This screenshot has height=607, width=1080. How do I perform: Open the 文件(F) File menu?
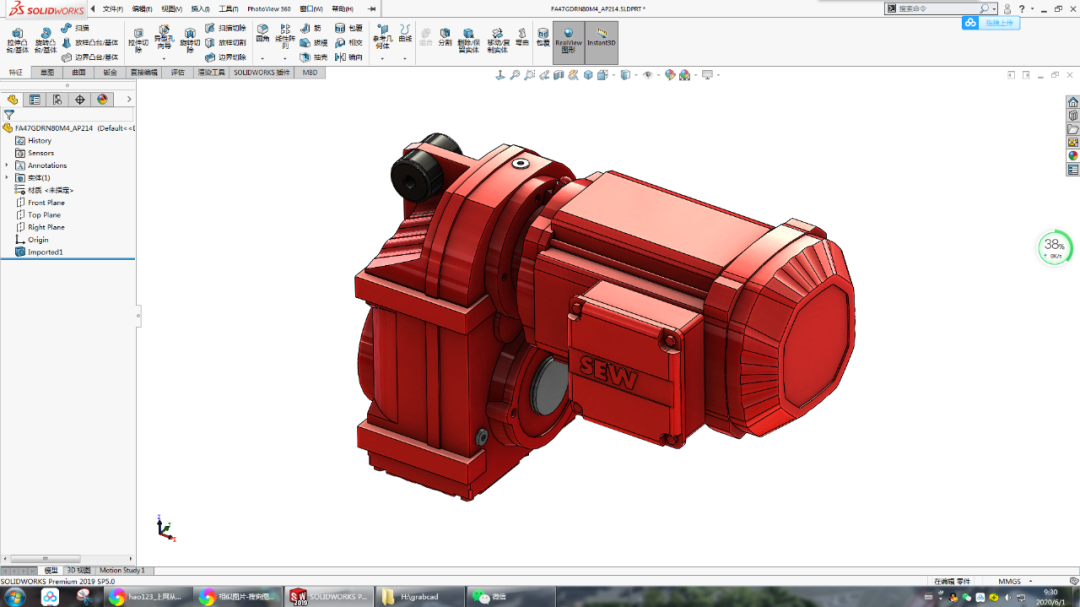[x=113, y=9]
